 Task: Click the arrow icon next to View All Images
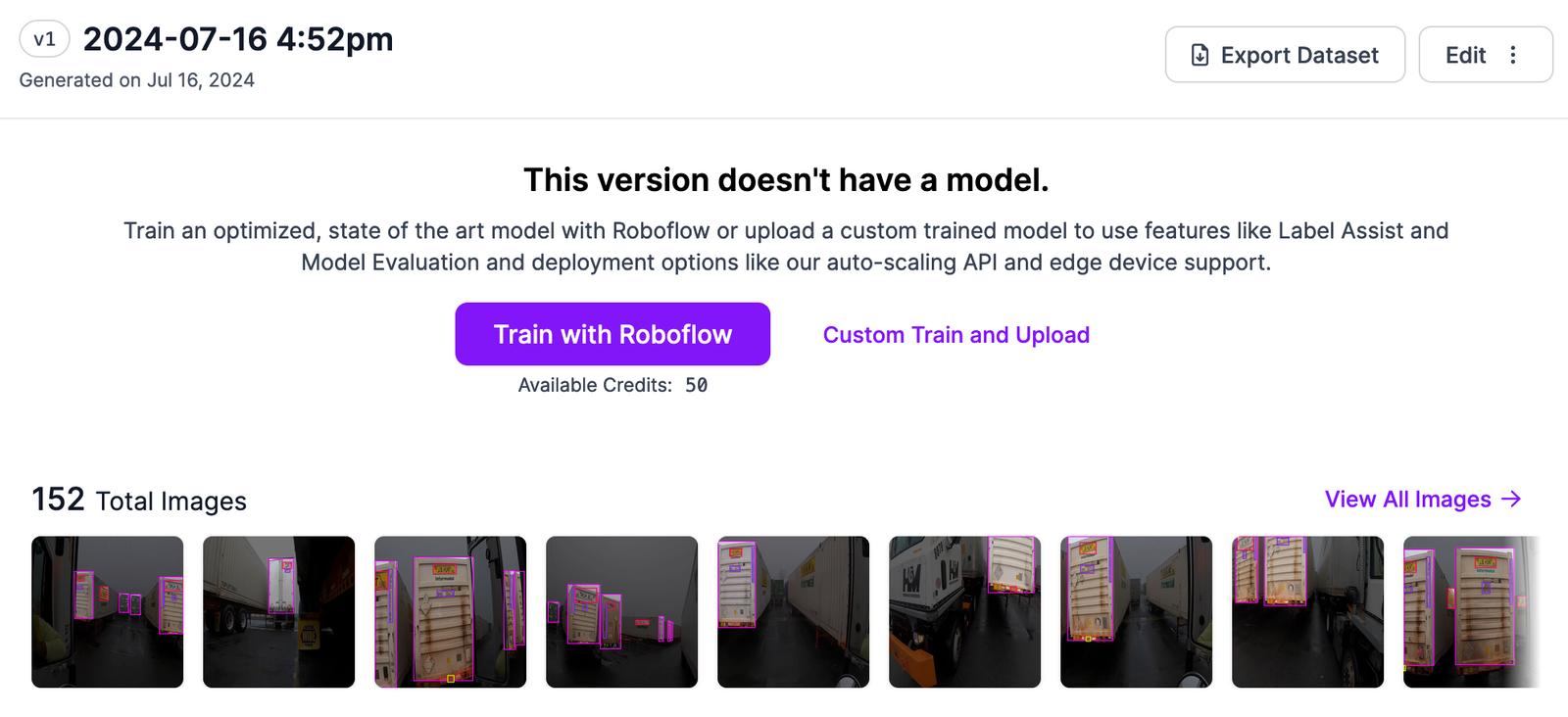click(x=1511, y=500)
